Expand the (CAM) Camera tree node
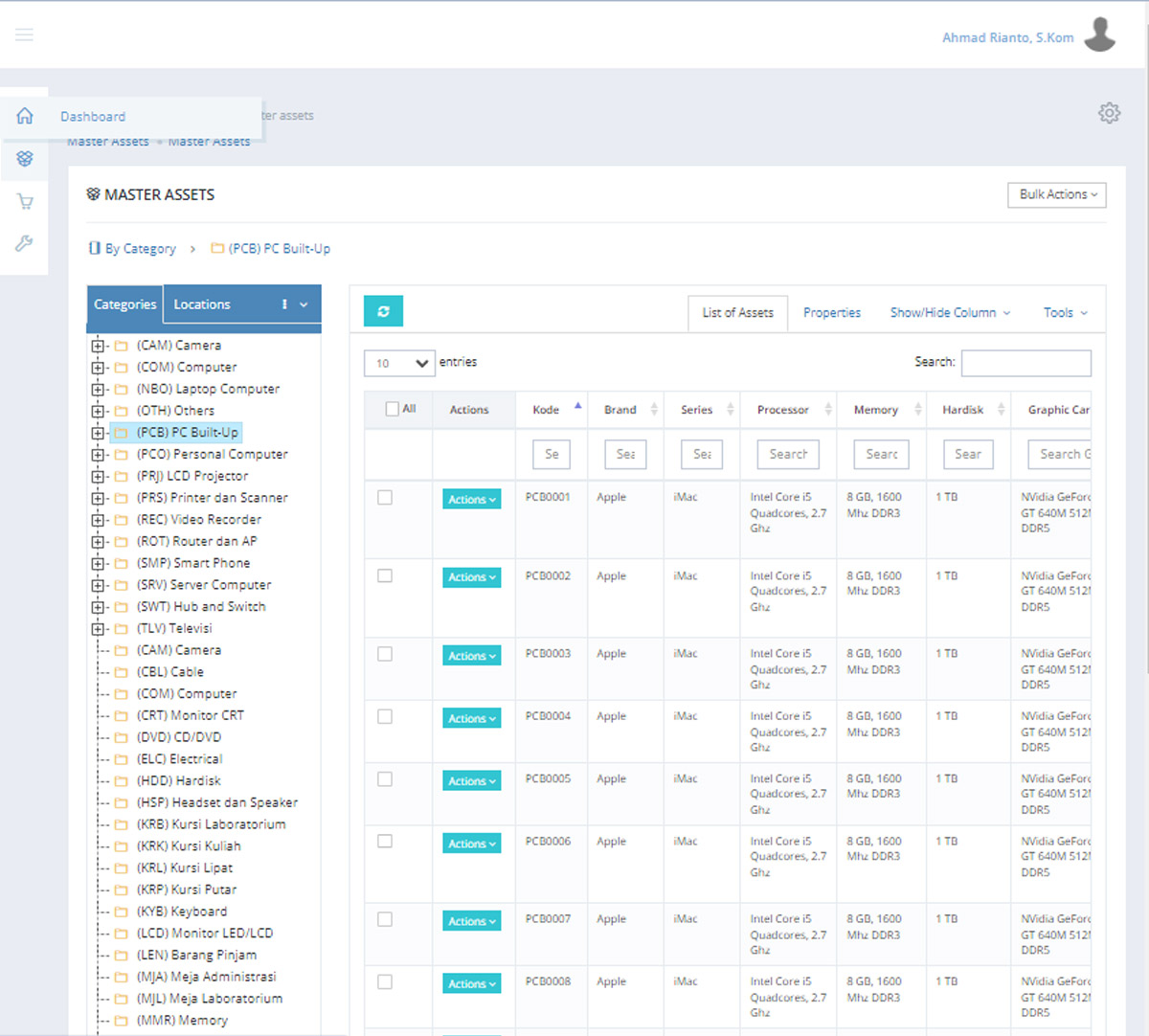 (x=98, y=346)
